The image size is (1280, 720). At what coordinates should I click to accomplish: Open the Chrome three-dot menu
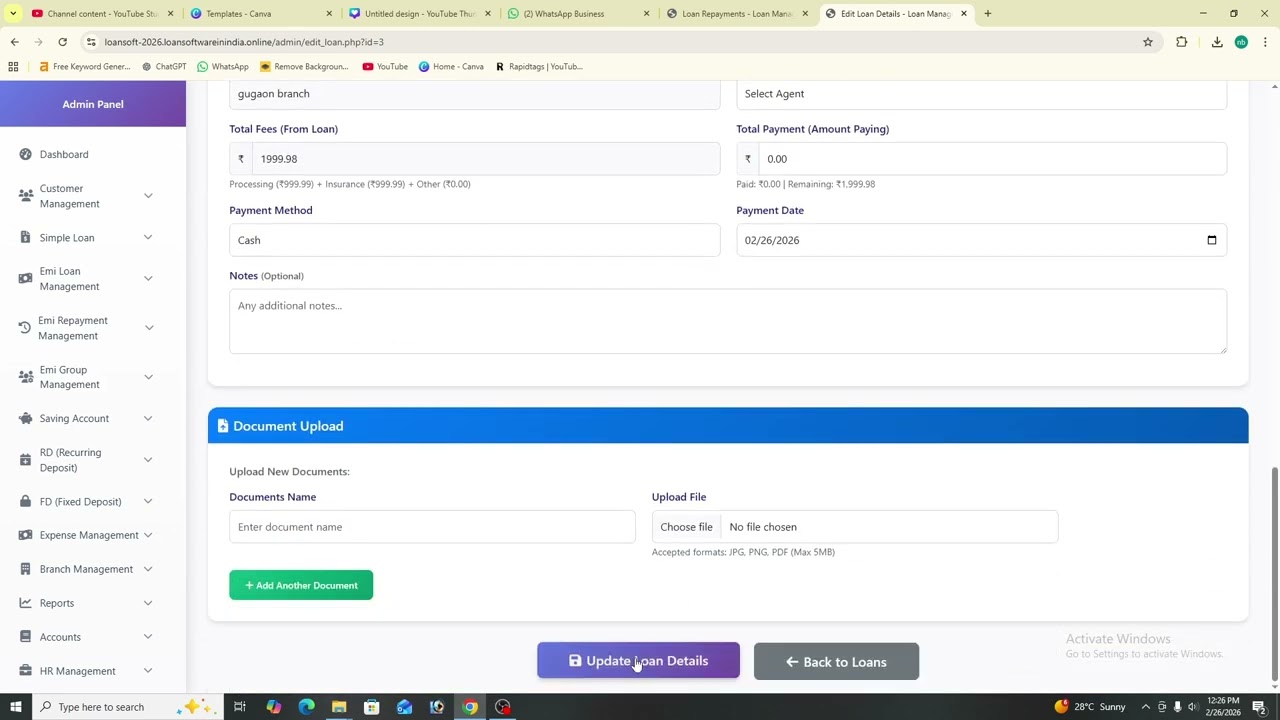[x=1265, y=42]
